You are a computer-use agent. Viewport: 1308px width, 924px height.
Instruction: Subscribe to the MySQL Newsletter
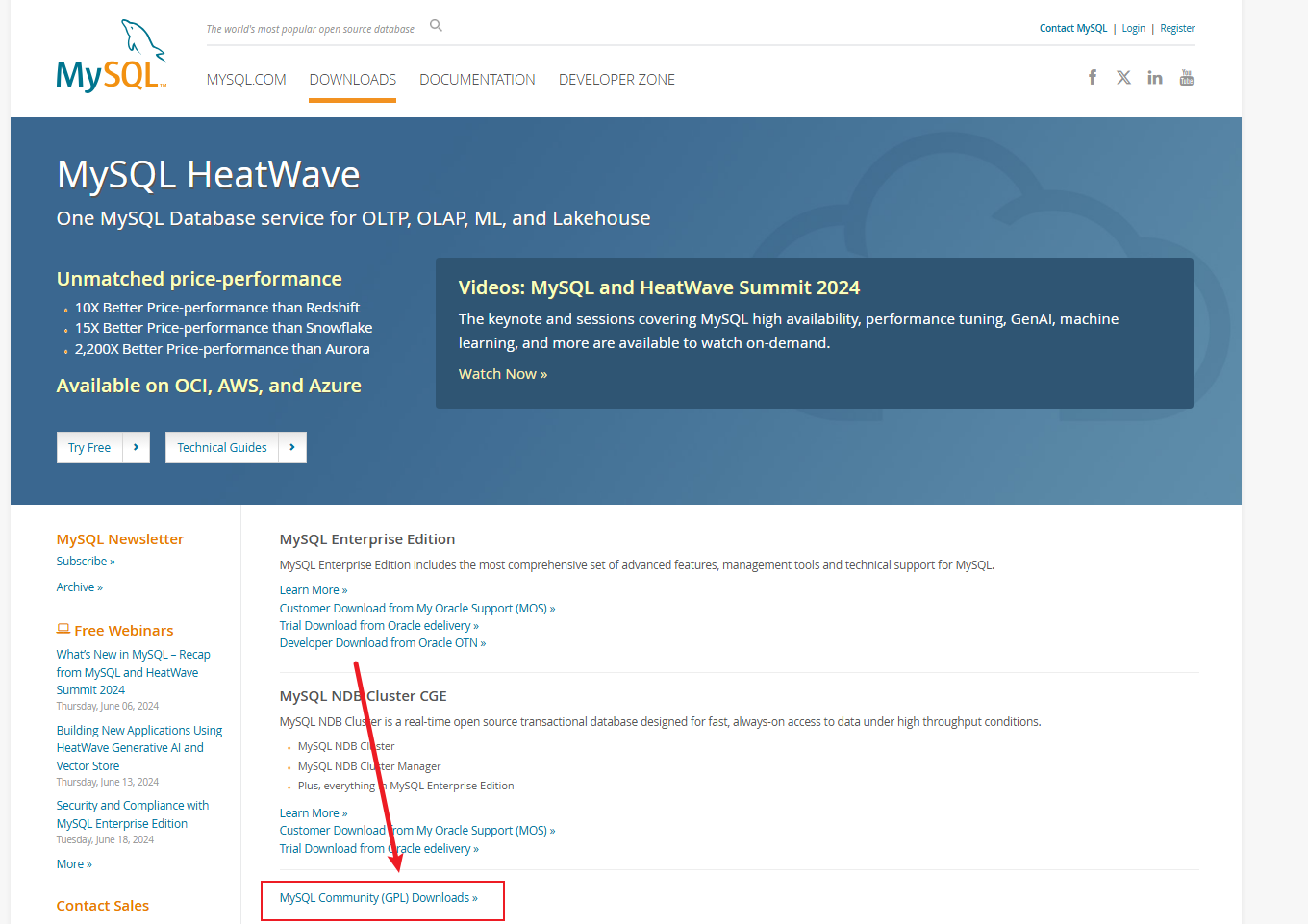click(85, 562)
